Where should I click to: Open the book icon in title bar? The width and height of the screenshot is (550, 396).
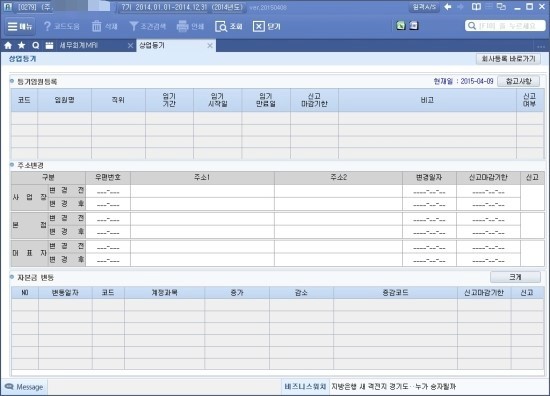[476, 7]
